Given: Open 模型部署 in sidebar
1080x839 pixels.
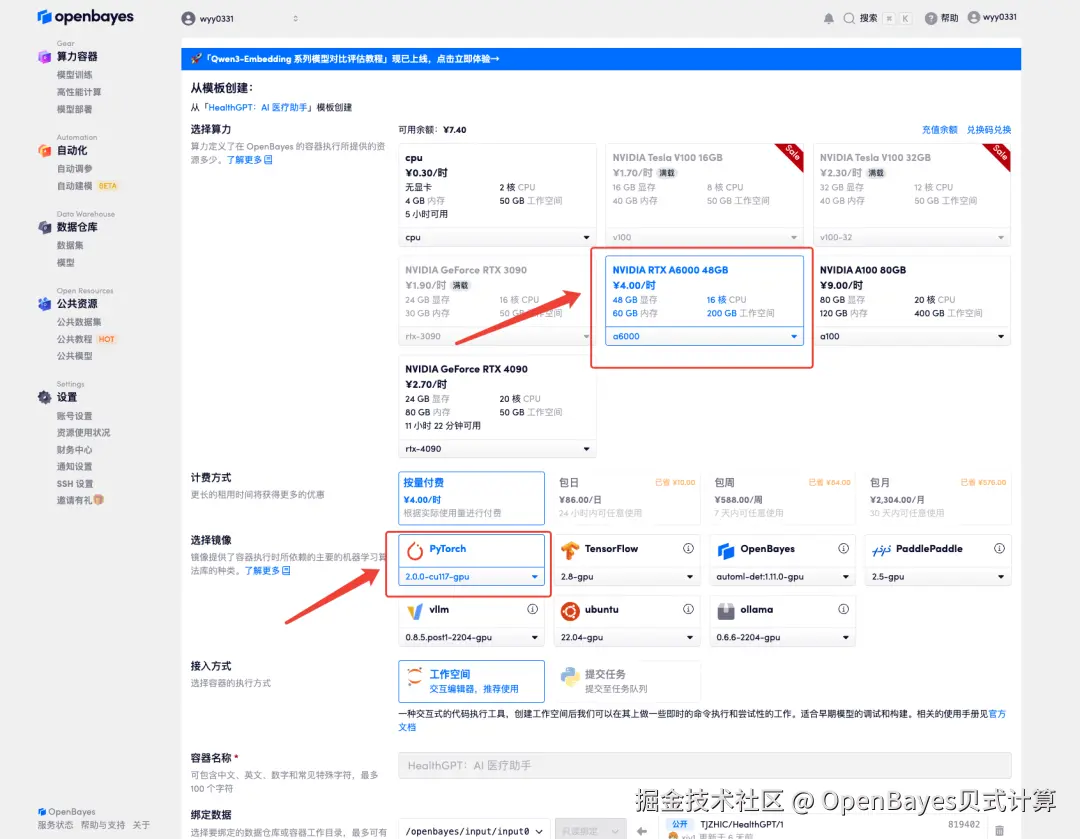Looking at the screenshot, I should (x=74, y=110).
